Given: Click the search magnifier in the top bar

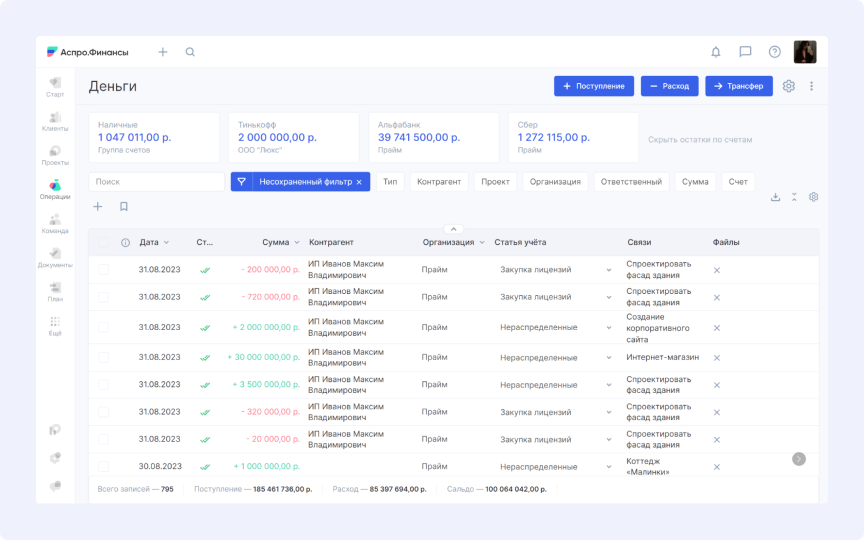Looking at the screenshot, I should [190, 52].
